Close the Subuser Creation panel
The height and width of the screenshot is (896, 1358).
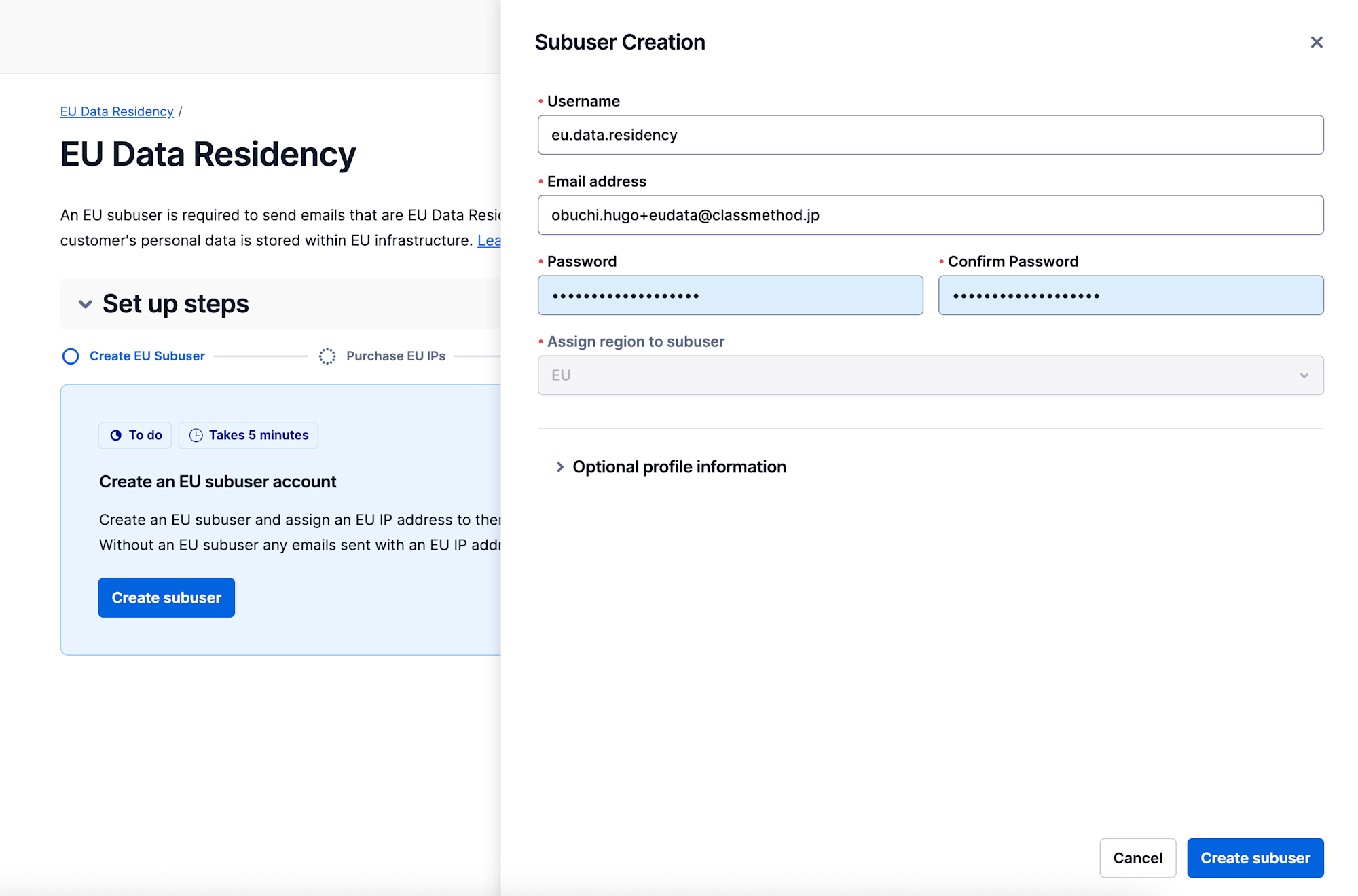pyautogui.click(x=1316, y=42)
